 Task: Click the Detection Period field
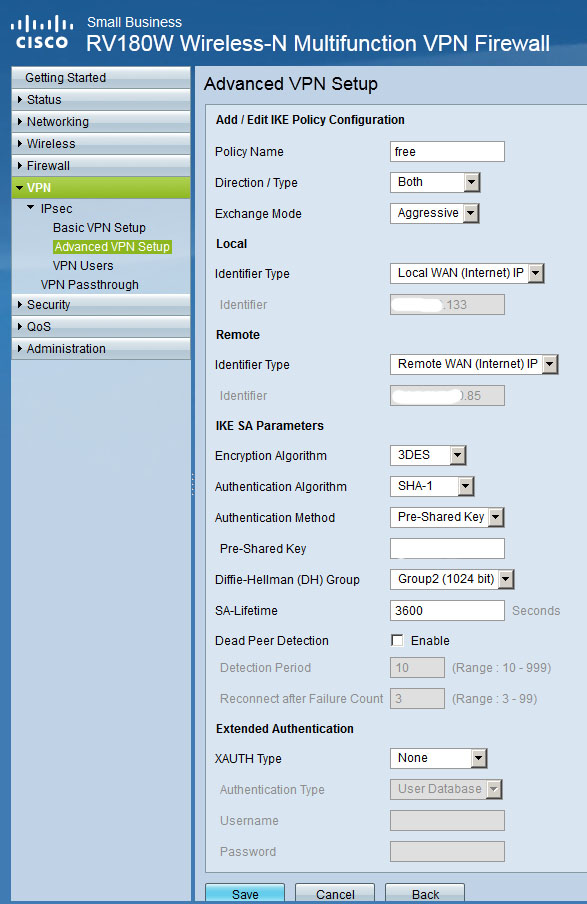417,668
